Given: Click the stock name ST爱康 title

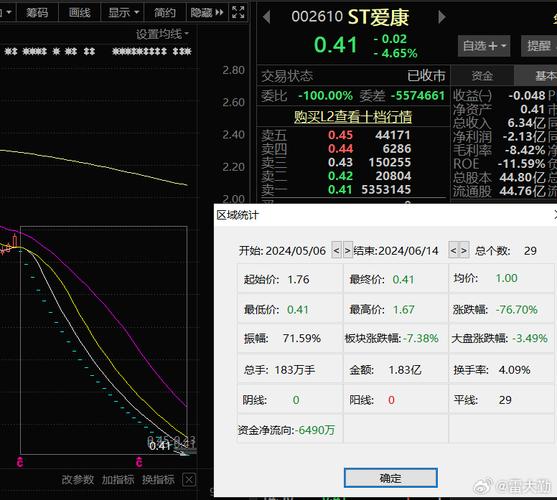Looking at the screenshot, I should tap(378, 17).
